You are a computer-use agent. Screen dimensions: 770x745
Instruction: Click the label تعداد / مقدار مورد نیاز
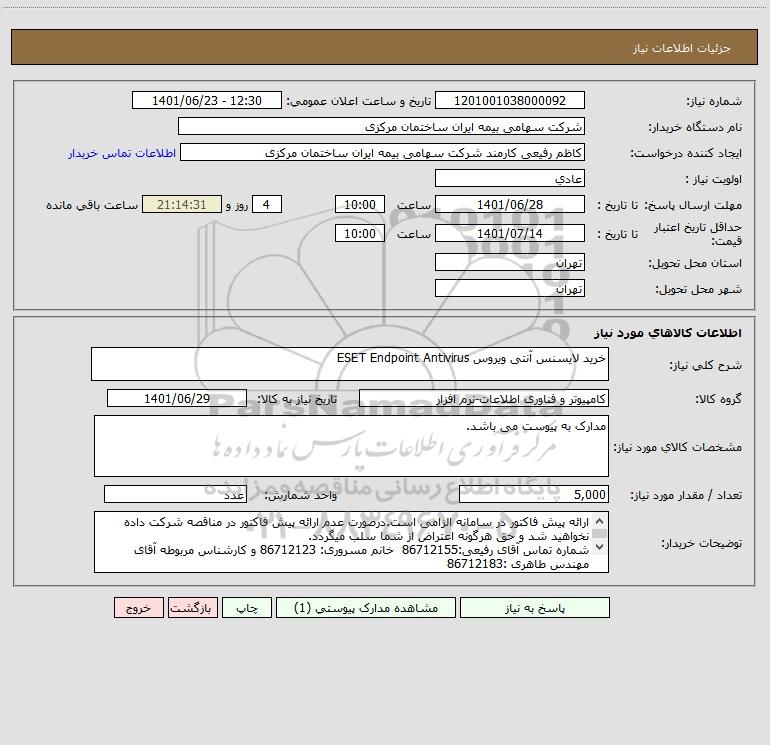pyautogui.click(x=686, y=496)
